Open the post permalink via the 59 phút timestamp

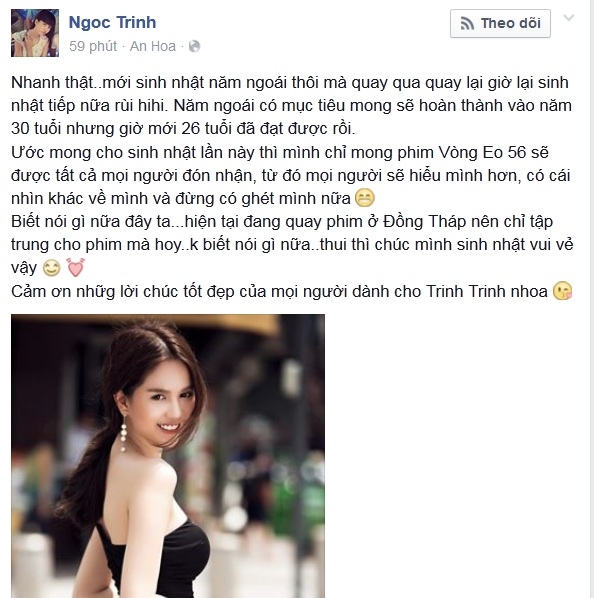coord(93,46)
